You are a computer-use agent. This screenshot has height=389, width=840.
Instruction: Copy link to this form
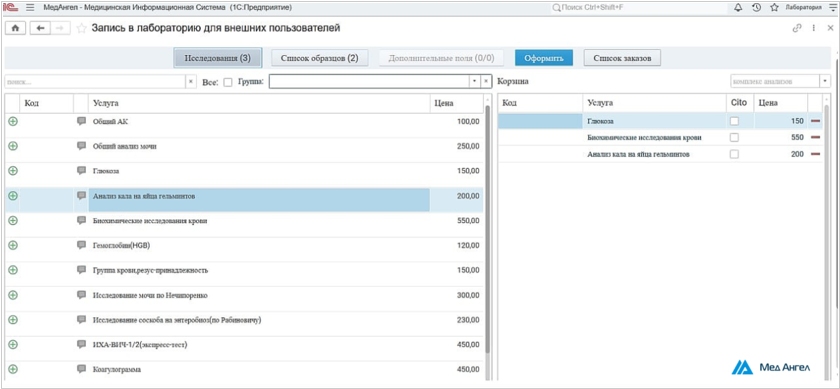tap(797, 28)
